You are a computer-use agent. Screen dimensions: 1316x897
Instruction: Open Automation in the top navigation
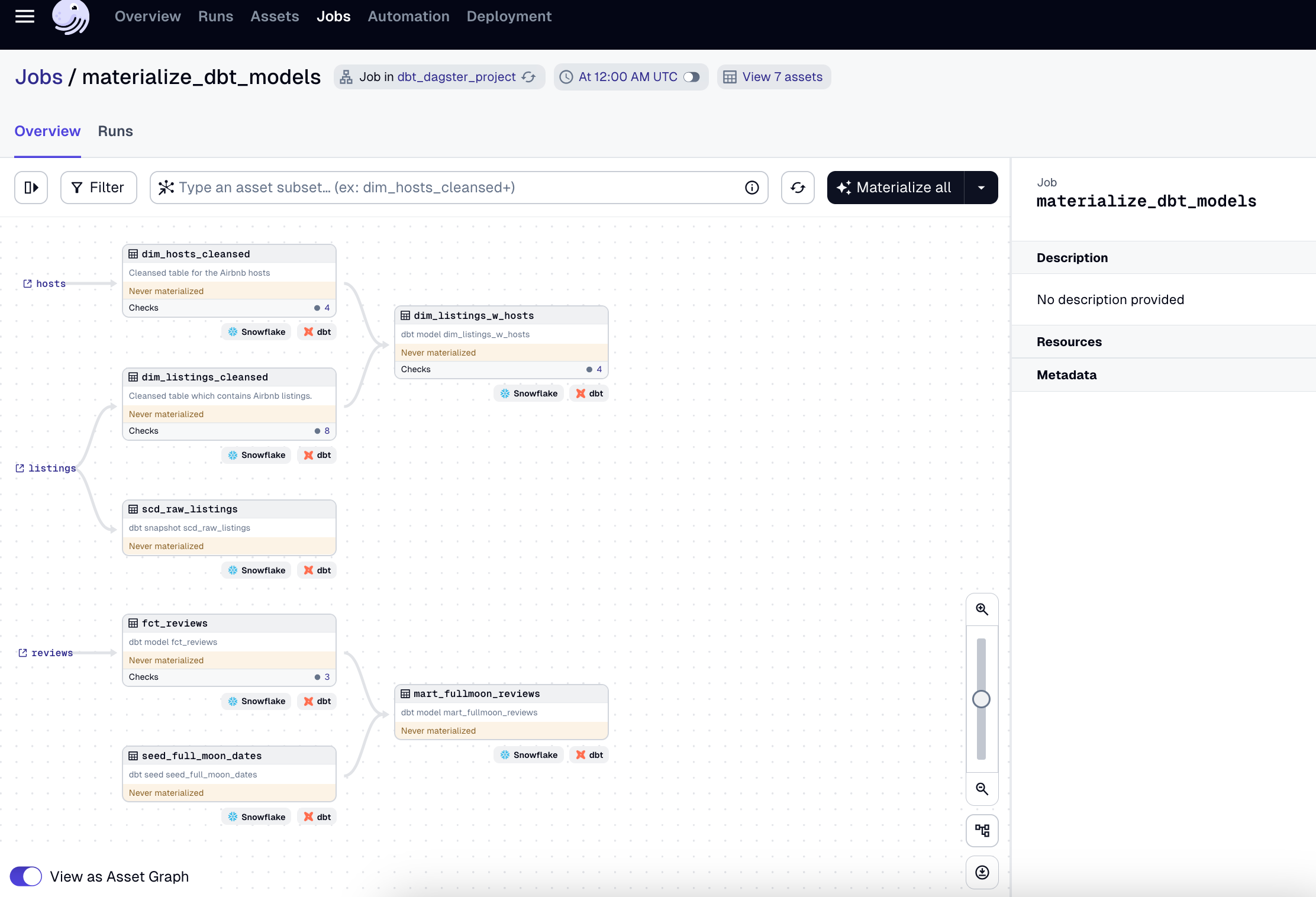point(408,17)
